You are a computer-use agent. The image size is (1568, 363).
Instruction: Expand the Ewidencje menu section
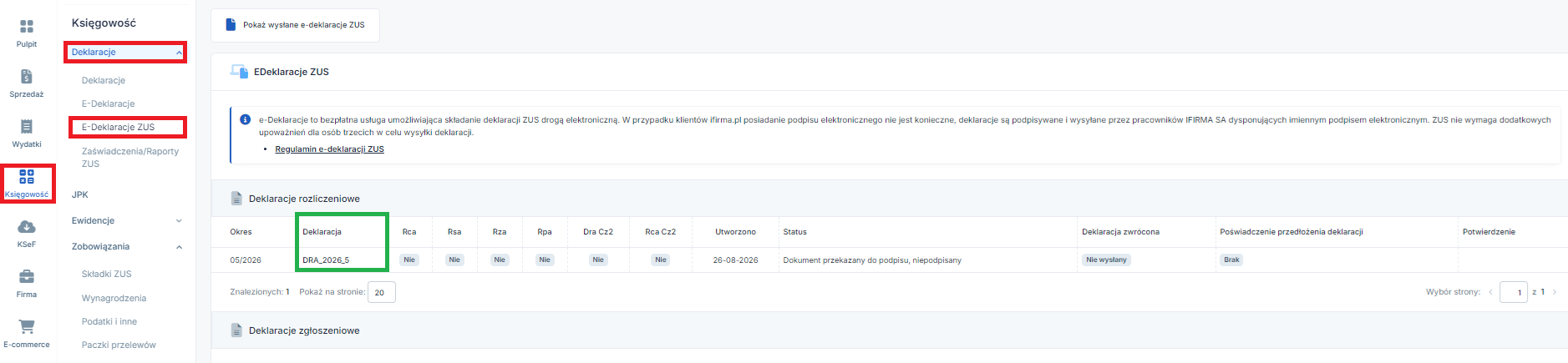pyautogui.click(x=179, y=221)
